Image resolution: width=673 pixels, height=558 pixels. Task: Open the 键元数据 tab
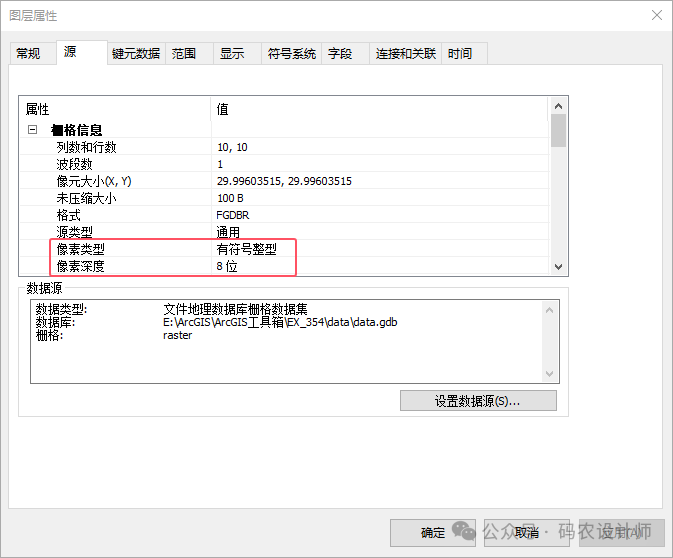[136, 54]
